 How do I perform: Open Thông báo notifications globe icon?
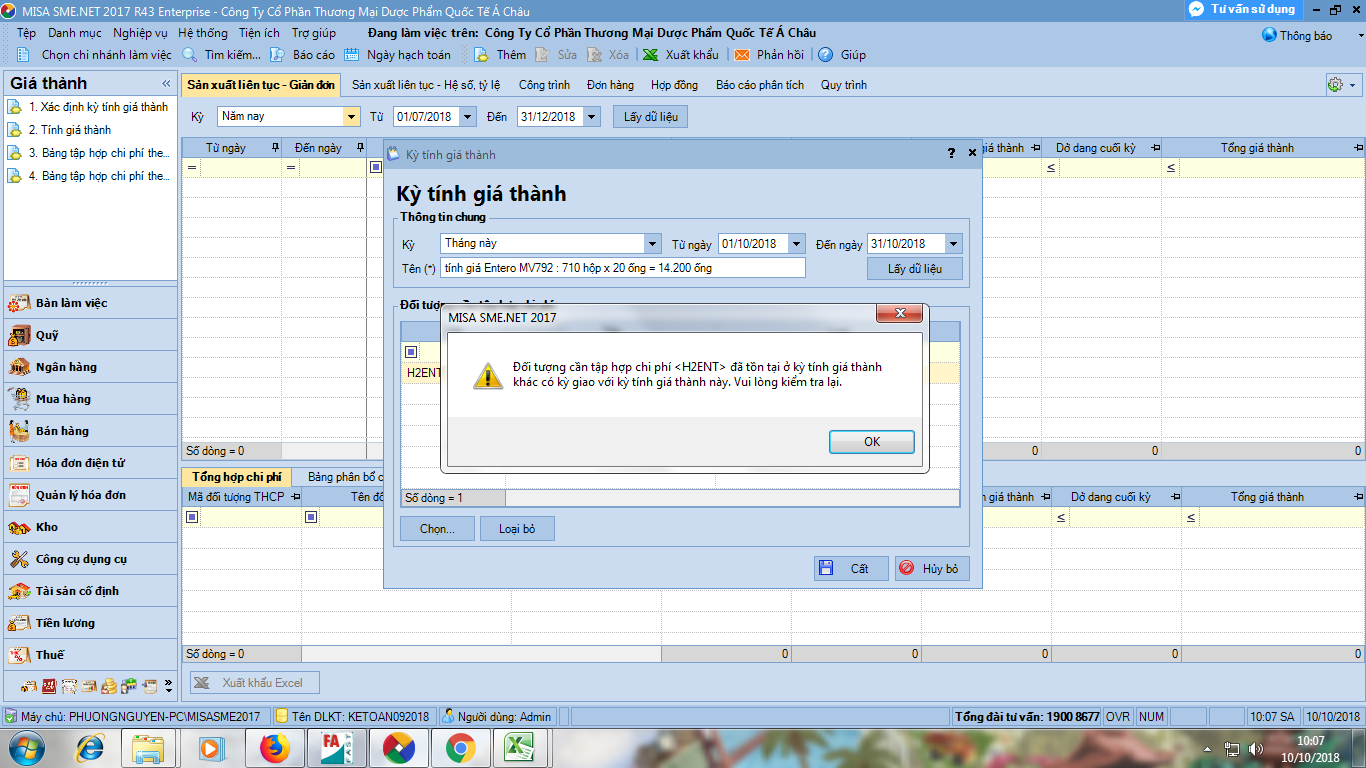(1269, 35)
